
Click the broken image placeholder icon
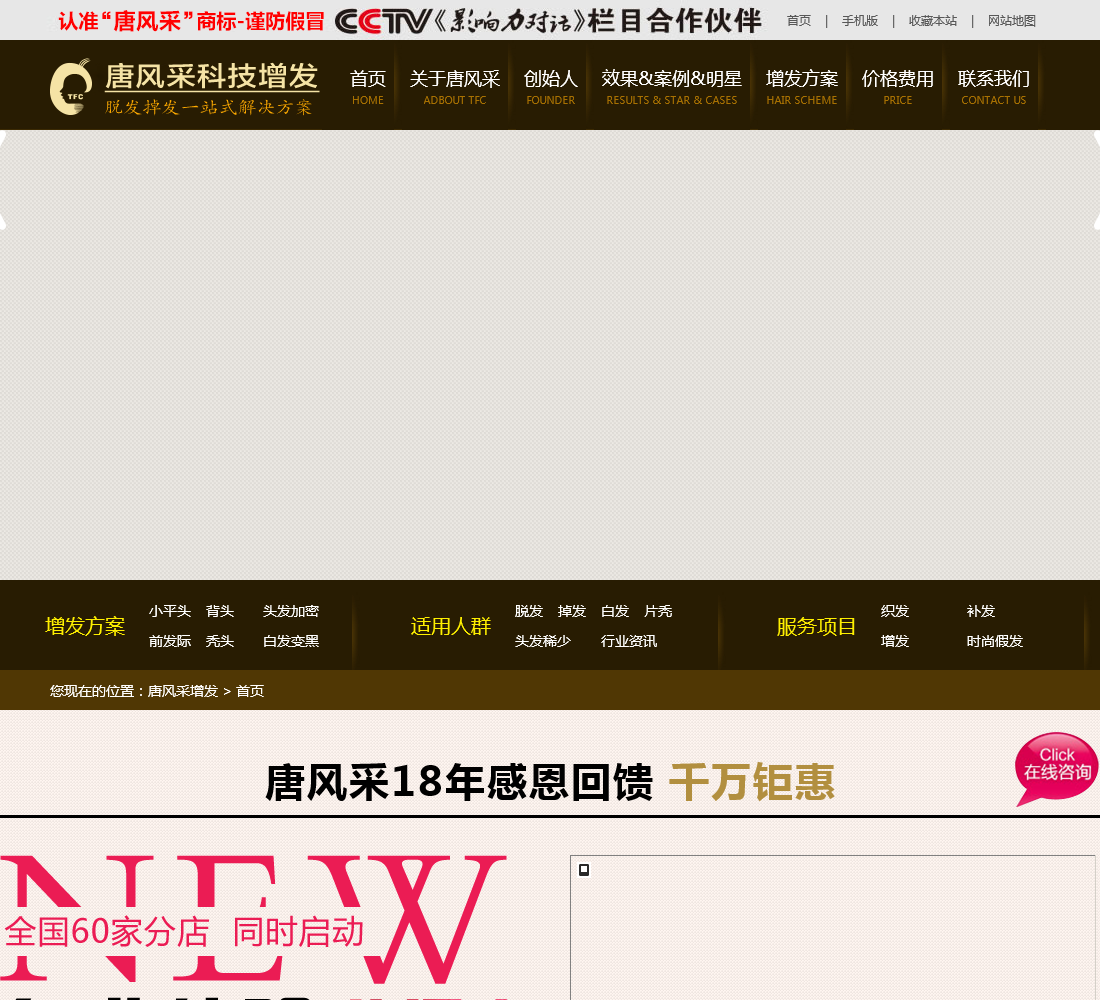pos(584,870)
